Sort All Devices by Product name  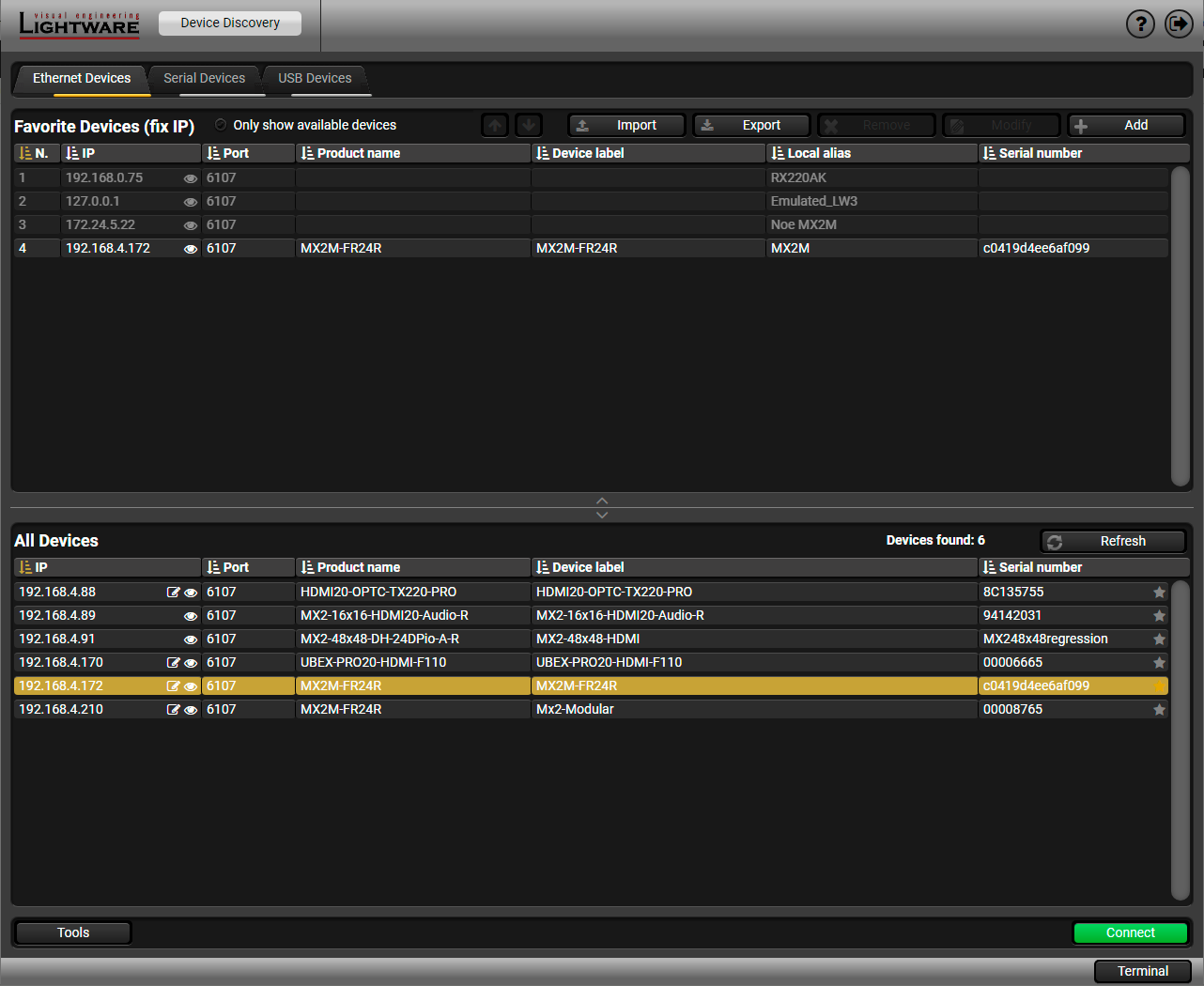[x=413, y=567]
